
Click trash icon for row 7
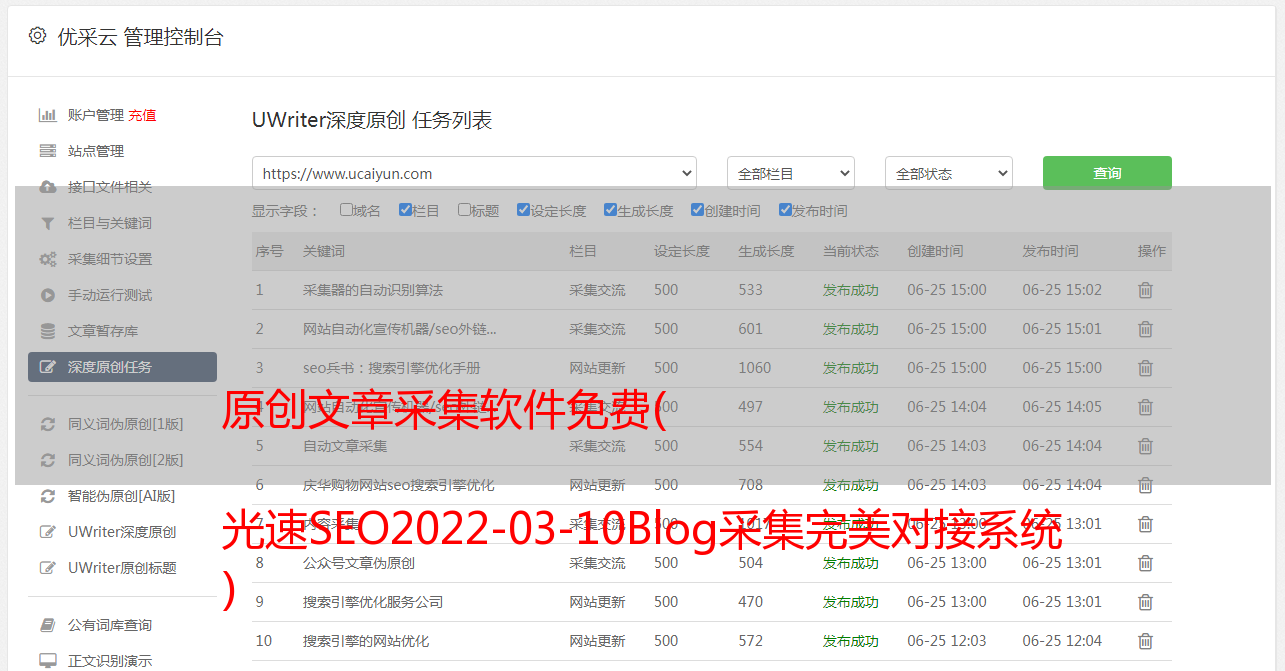(1146, 524)
